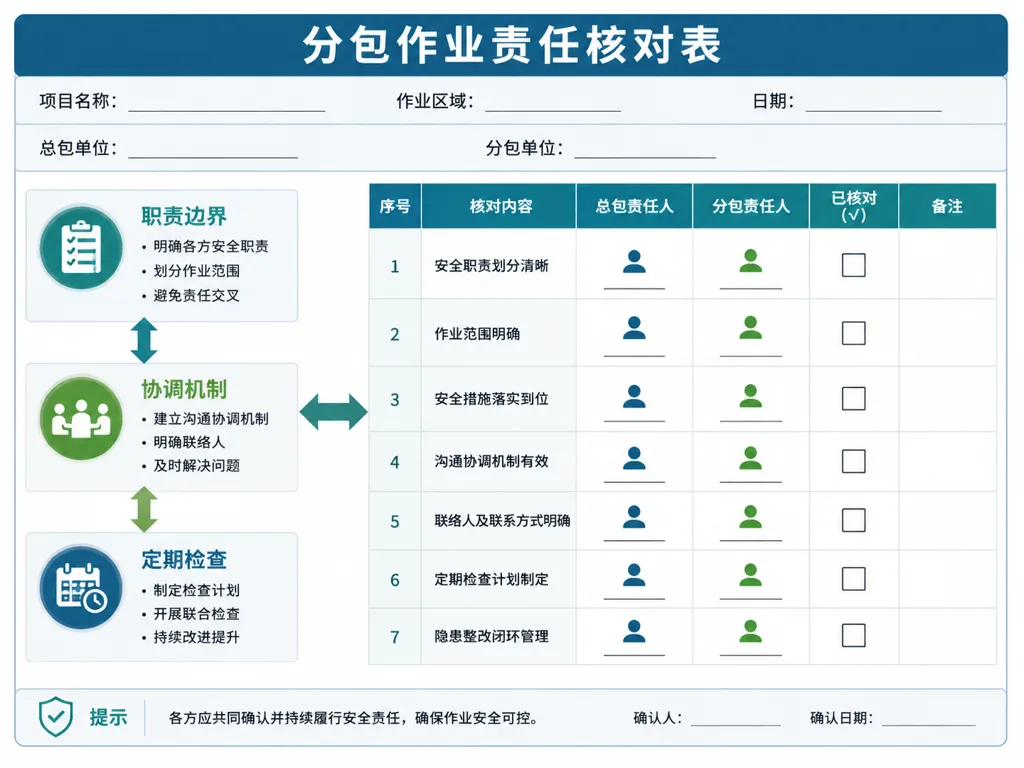Click the calendar clock icon beside 定期检查
This screenshot has height=768, width=1024.
coord(81,588)
